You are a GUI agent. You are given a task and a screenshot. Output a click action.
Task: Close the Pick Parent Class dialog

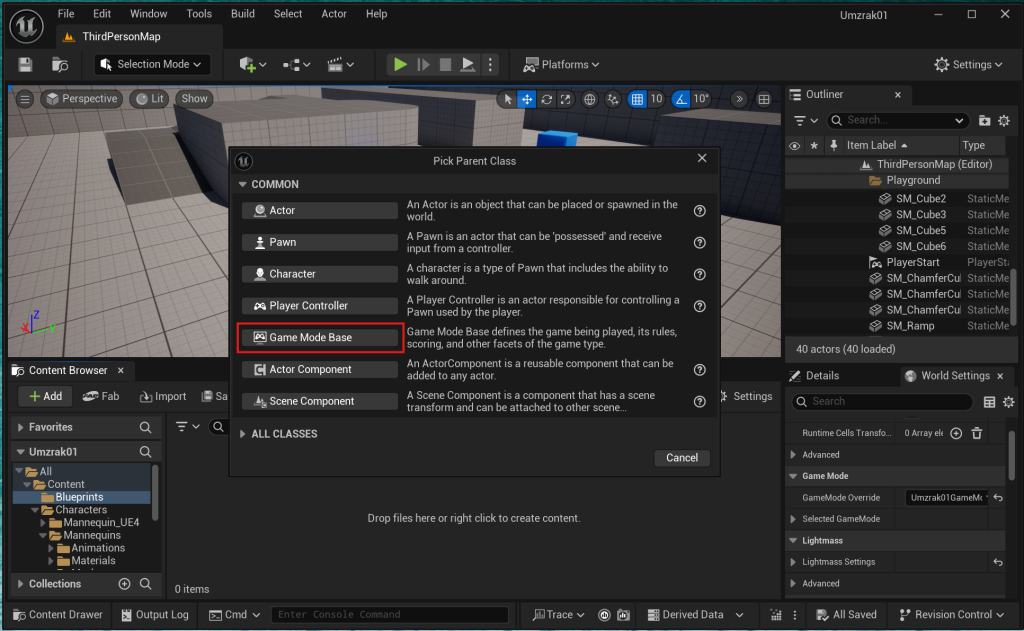[702, 158]
